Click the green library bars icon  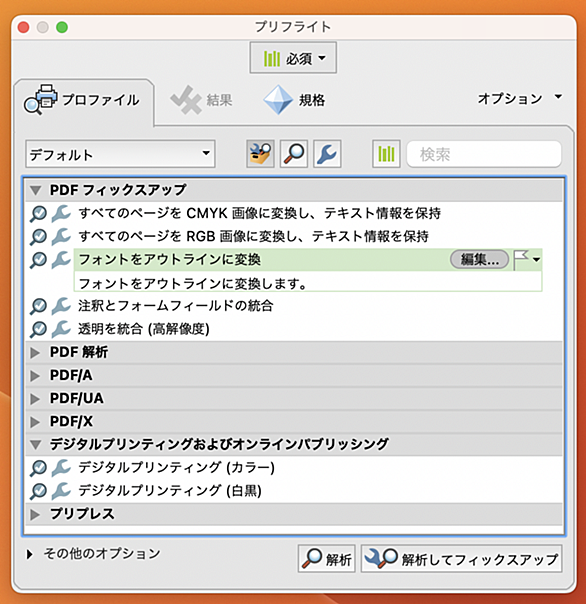point(386,154)
